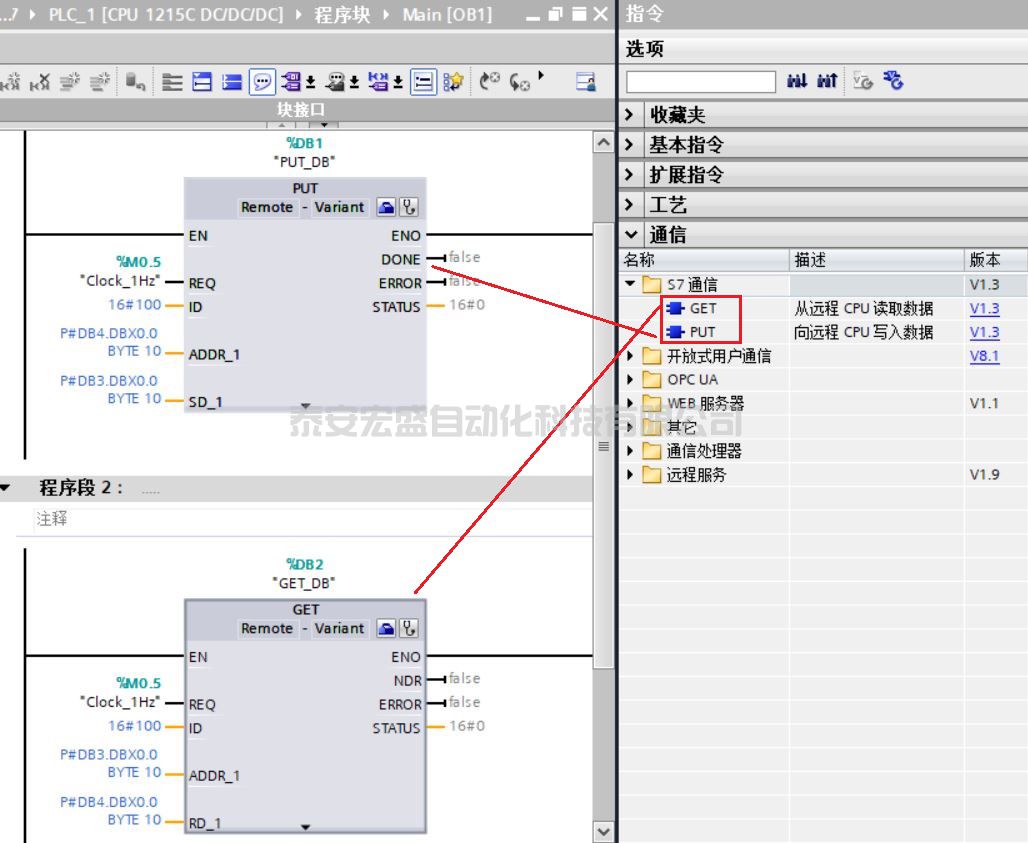The width and height of the screenshot is (1028, 843).
Task: Open configuration of the PUT block
Action: 386,208
